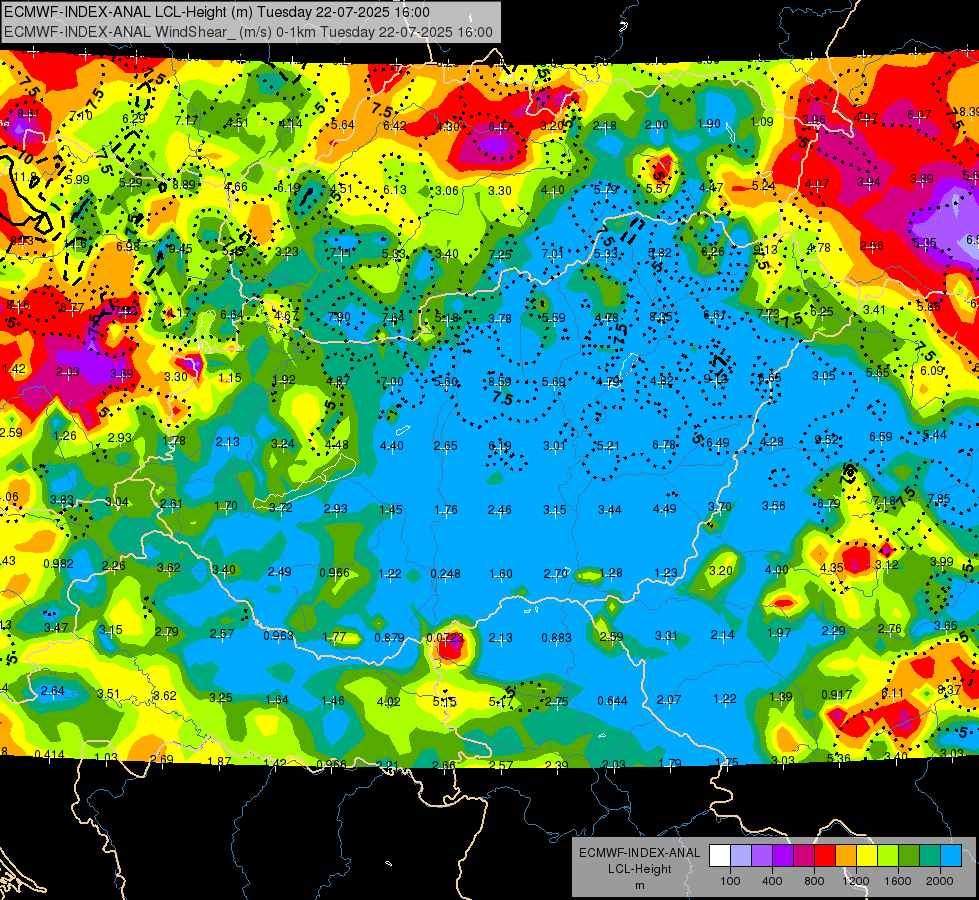Viewport: 979px width, 900px height.
Task: Click the wind shear value '0.879'
Action: click(x=389, y=638)
